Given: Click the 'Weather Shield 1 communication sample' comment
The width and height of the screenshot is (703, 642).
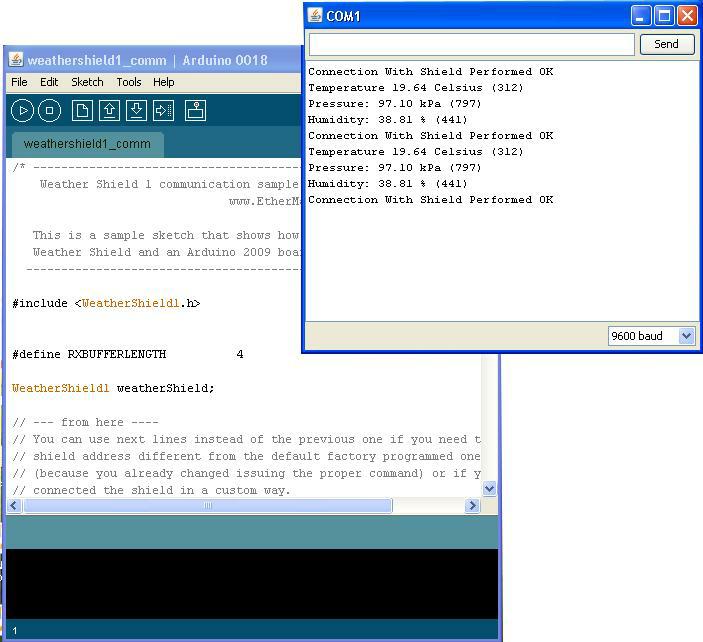Looking at the screenshot, I should pos(169,184).
